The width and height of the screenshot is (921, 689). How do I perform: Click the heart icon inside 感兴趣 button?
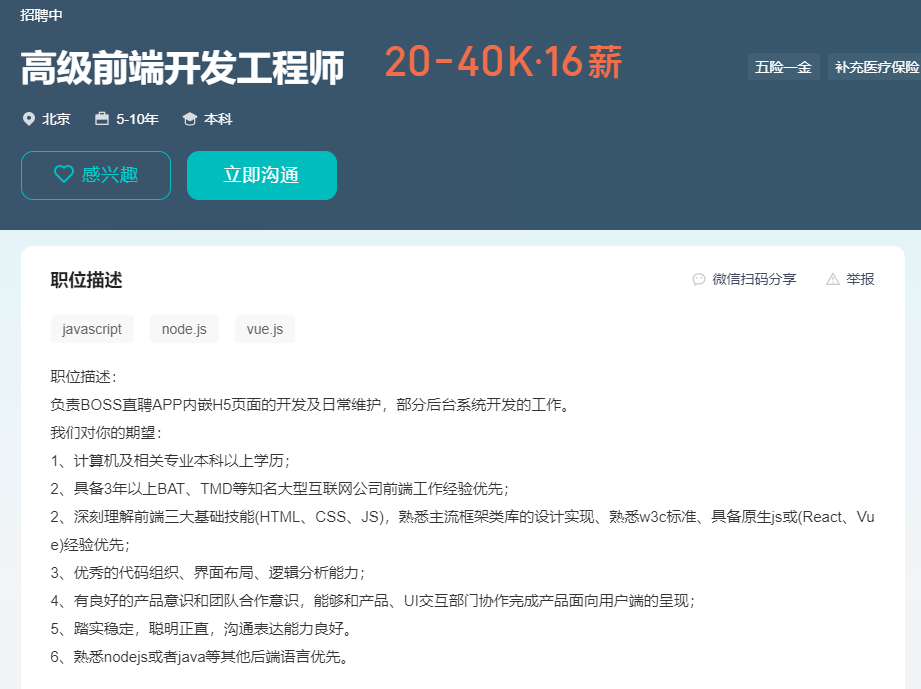(64, 174)
